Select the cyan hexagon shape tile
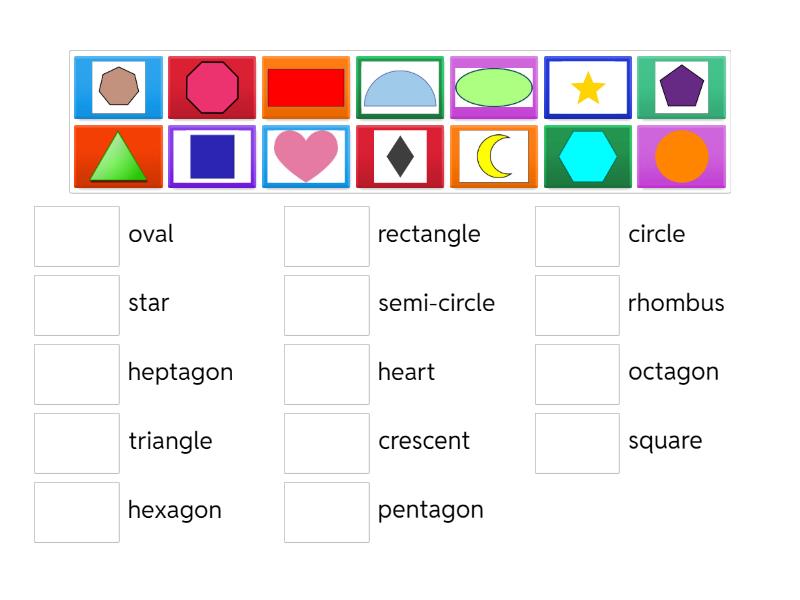This screenshot has height=600, width=800. pyautogui.click(x=588, y=157)
